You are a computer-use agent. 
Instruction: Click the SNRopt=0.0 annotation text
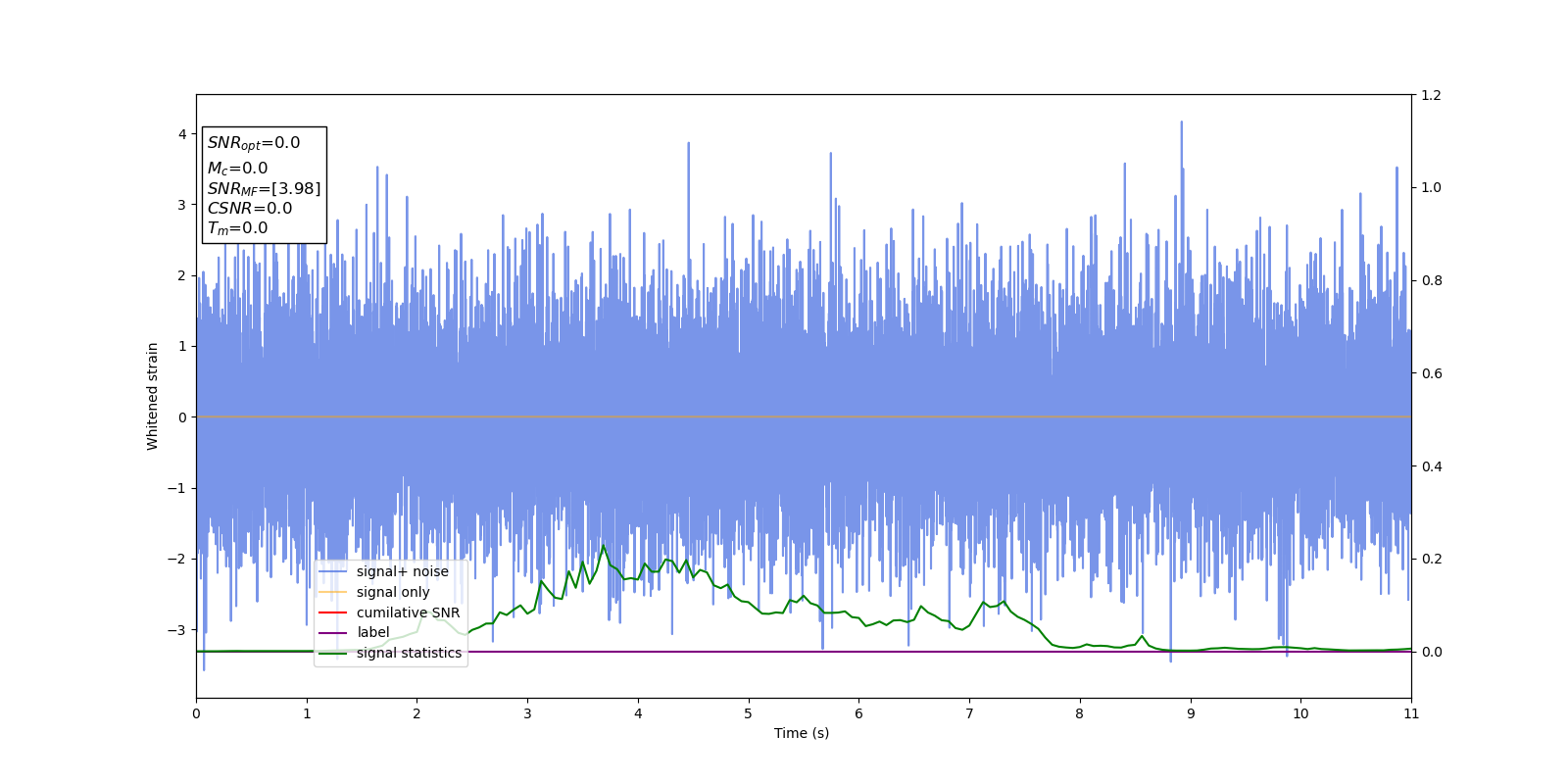click(x=254, y=143)
